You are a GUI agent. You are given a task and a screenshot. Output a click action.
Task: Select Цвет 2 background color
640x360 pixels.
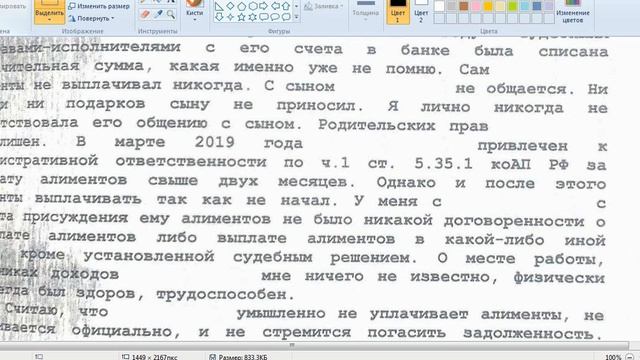[x=421, y=11]
